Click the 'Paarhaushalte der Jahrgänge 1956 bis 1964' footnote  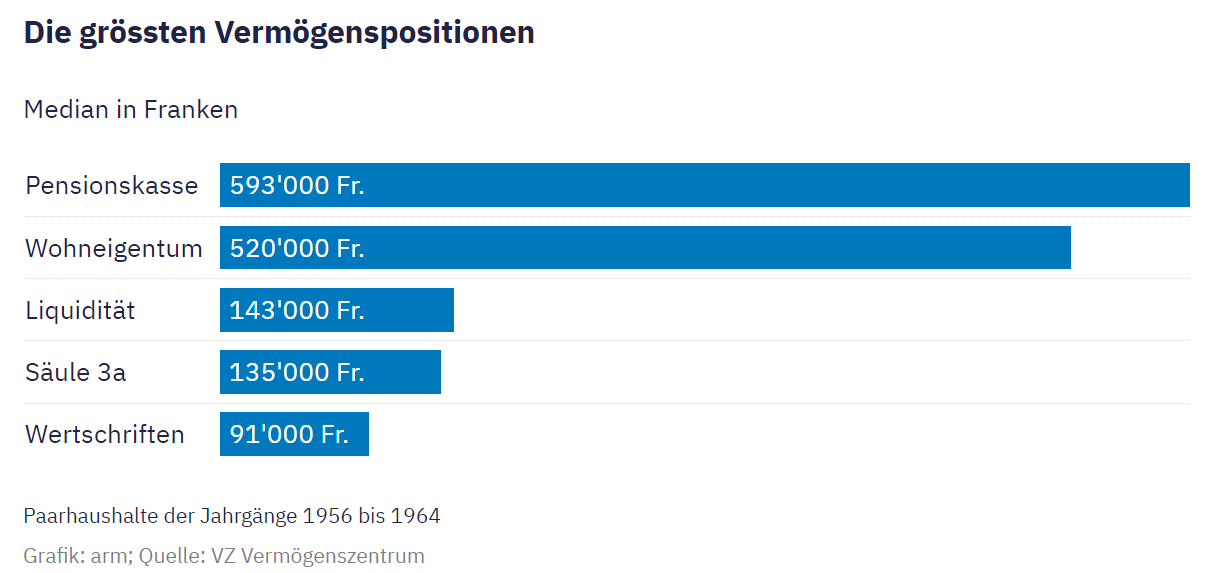pos(232,516)
